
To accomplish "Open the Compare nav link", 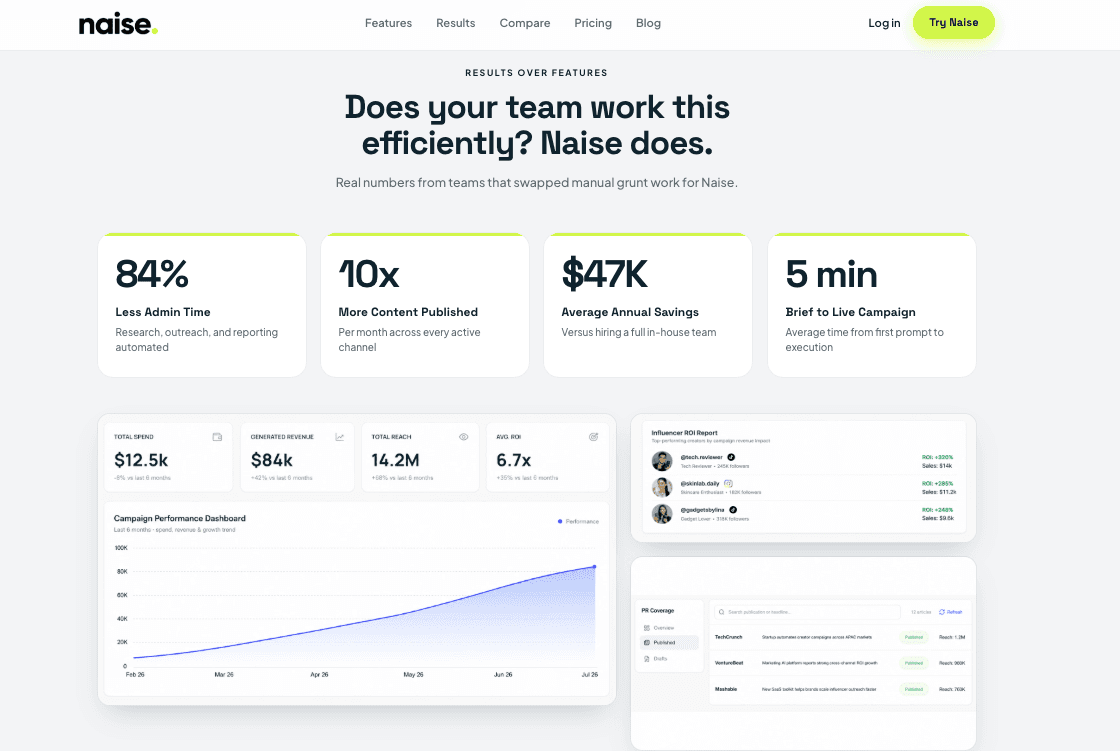I will (x=525, y=23).
